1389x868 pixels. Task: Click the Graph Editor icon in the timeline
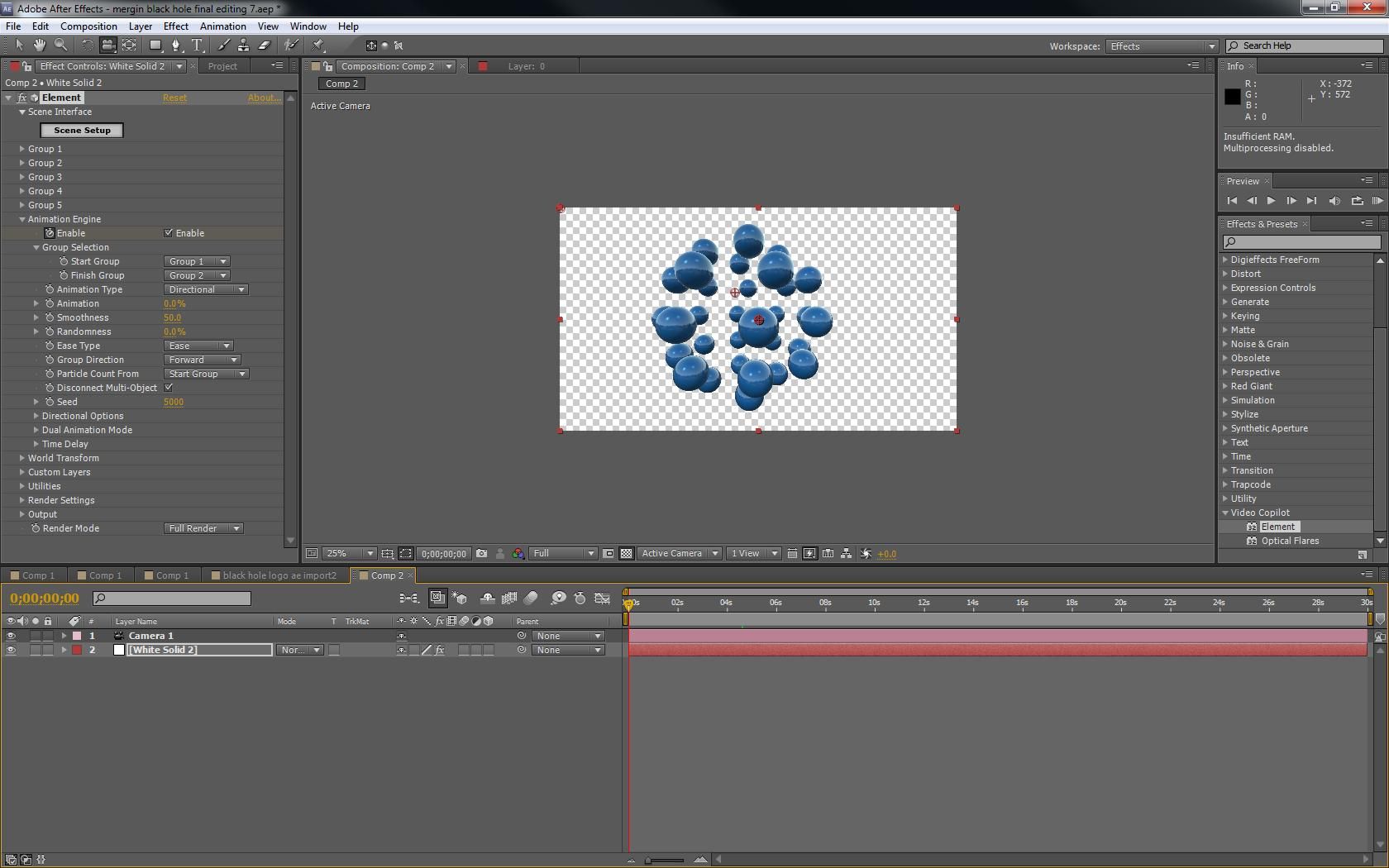pyautogui.click(x=602, y=599)
